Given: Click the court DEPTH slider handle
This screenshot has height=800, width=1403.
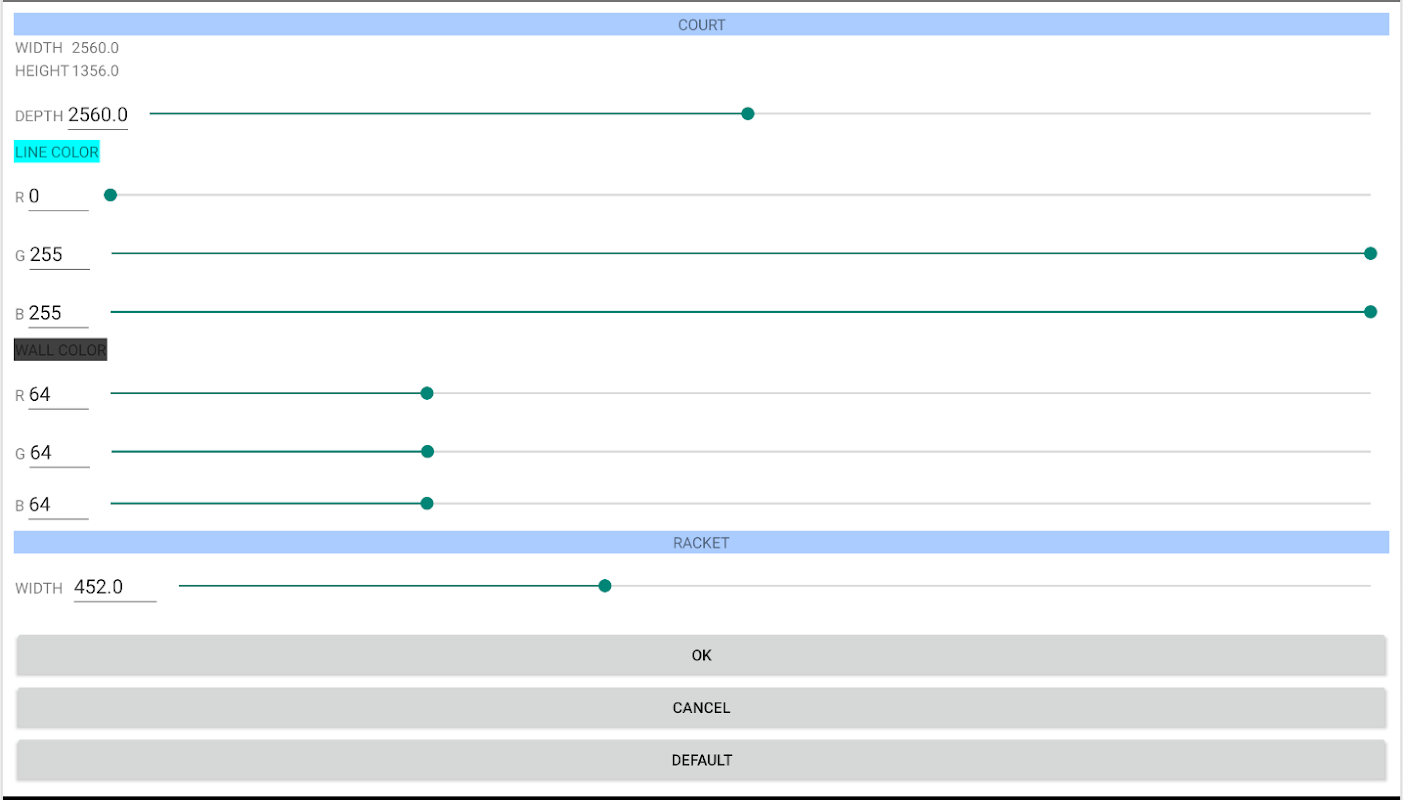Looking at the screenshot, I should (747, 114).
